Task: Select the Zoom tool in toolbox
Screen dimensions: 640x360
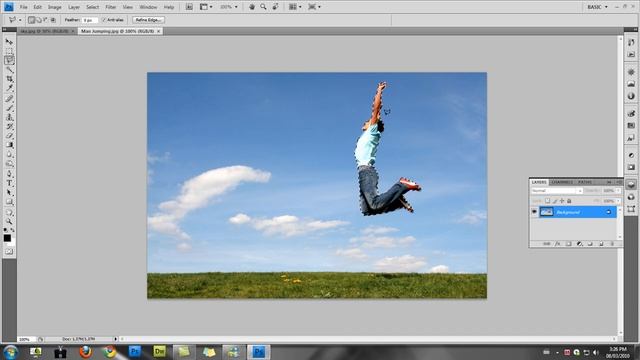Action: click(9, 222)
